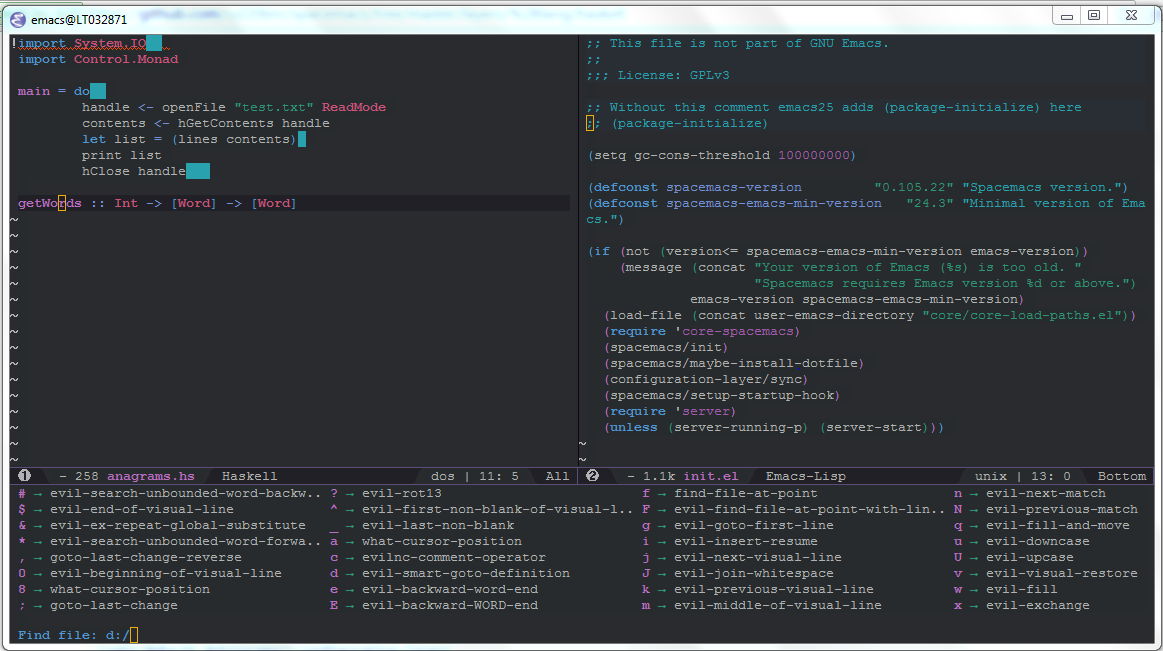Click the "test.txt" string in the Haskell buffer
The height and width of the screenshot is (651, 1163).
tap(274, 107)
